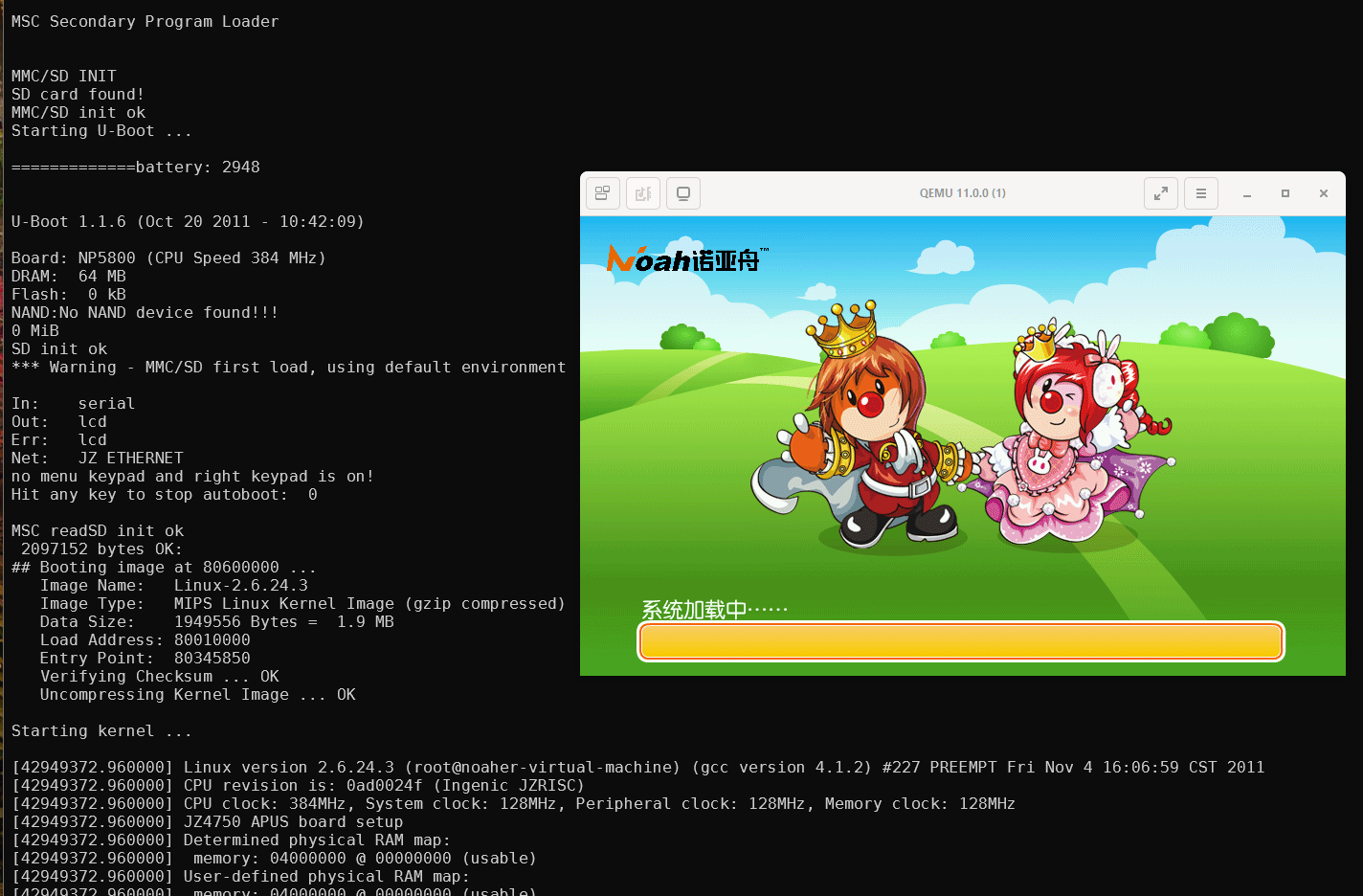Viewport: 1363px width, 896px height.
Task: Toggle QEMU fullscreen mode
Action: (1161, 193)
